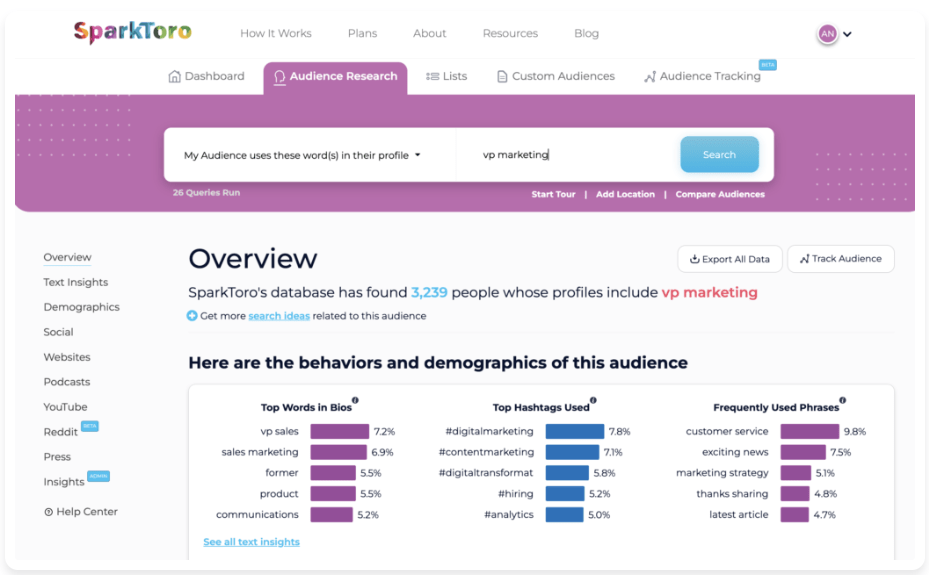The width and height of the screenshot is (929, 575).
Task: Click the 'communications' bio word
Action: 257,514
